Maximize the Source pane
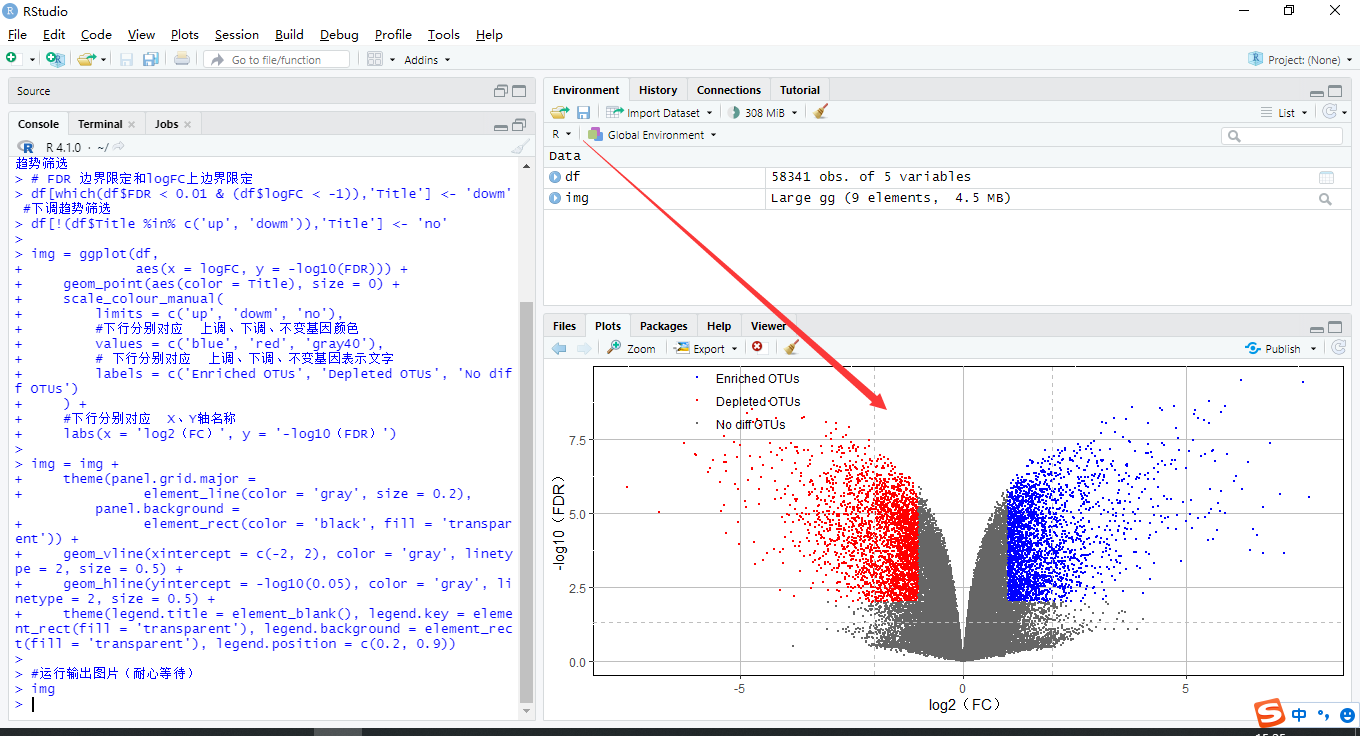1360x736 pixels. click(519, 91)
